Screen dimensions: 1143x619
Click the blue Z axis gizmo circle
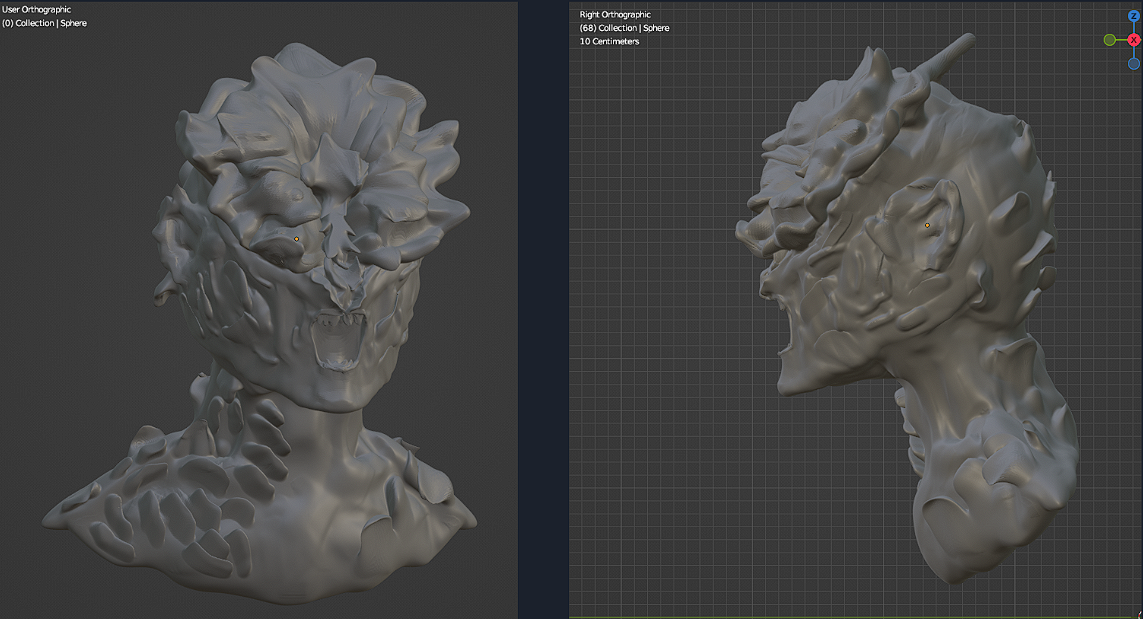pyautogui.click(x=1134, y=15)
